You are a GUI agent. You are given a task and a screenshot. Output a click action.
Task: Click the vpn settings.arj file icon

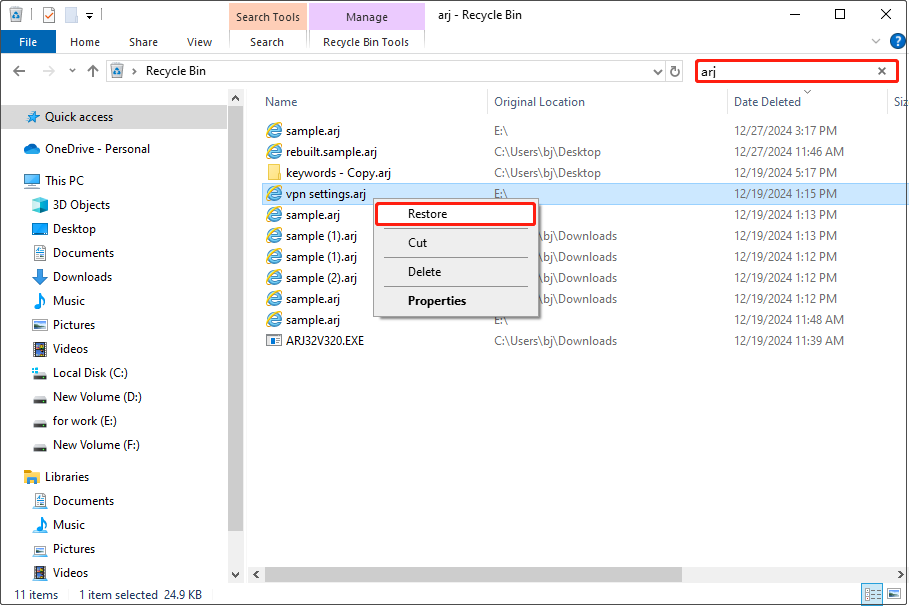274,194
